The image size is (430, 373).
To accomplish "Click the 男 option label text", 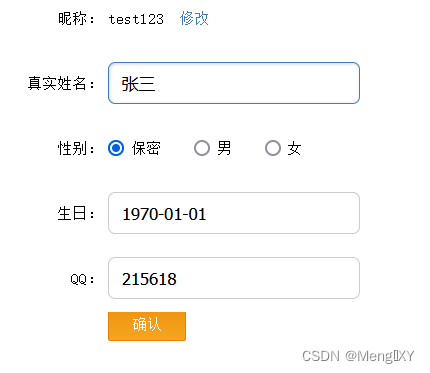I will (x=224, y=148).
